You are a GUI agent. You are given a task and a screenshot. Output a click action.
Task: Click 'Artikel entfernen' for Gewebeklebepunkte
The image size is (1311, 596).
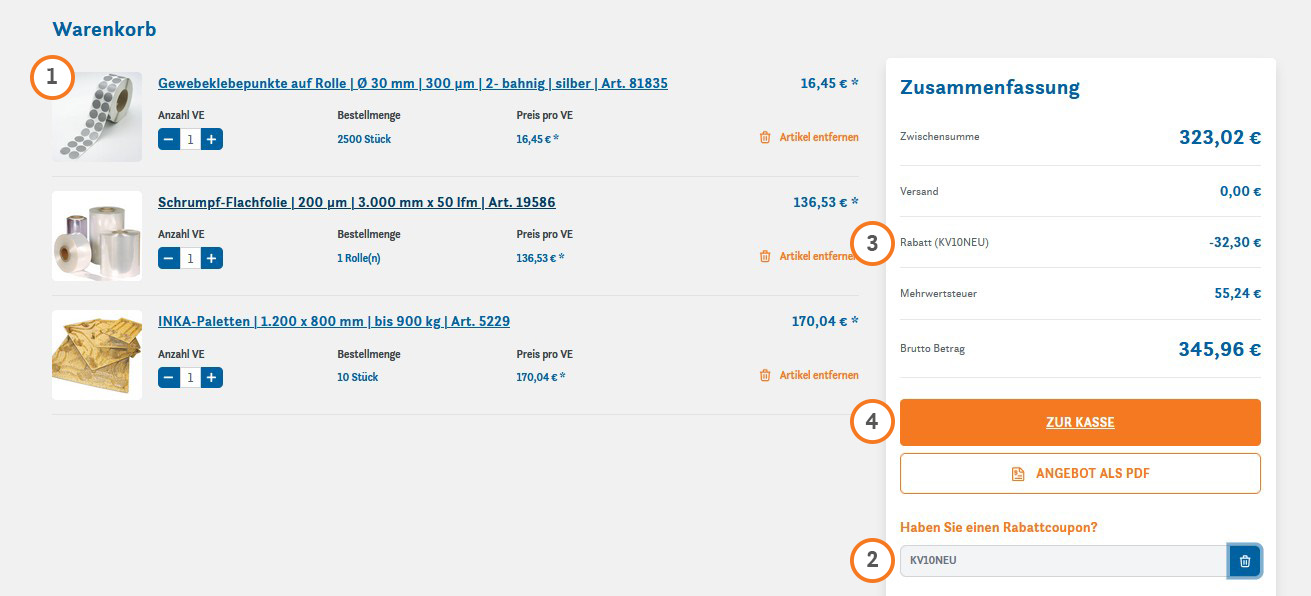[x=819, y=137]
